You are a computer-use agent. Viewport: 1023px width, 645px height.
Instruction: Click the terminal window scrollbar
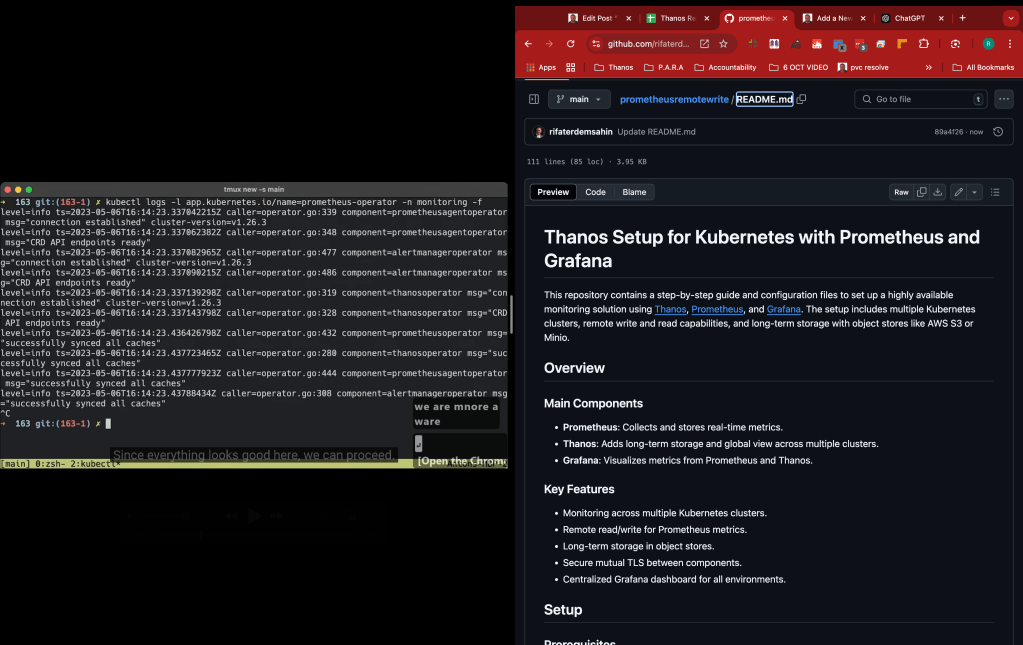tap(511, 314)
